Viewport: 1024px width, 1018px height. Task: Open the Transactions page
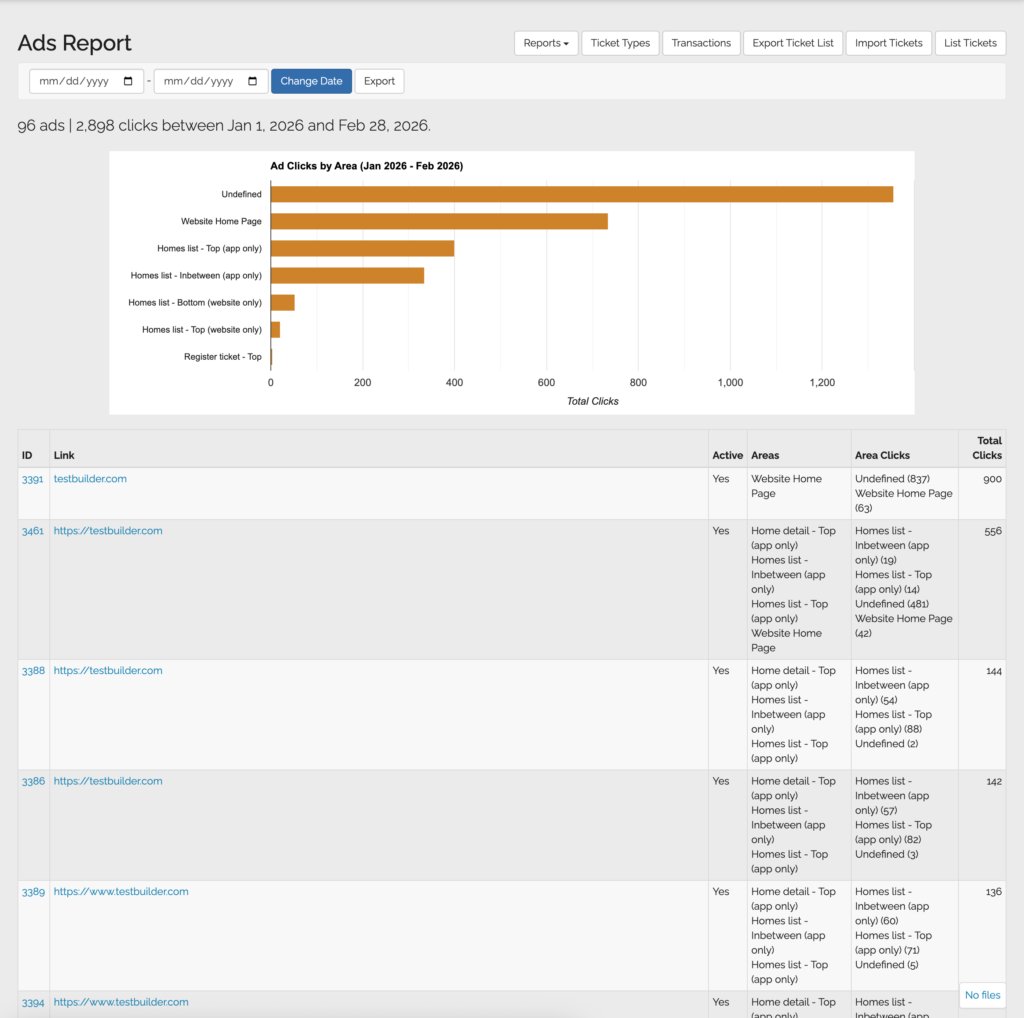[x=701, y=43]
